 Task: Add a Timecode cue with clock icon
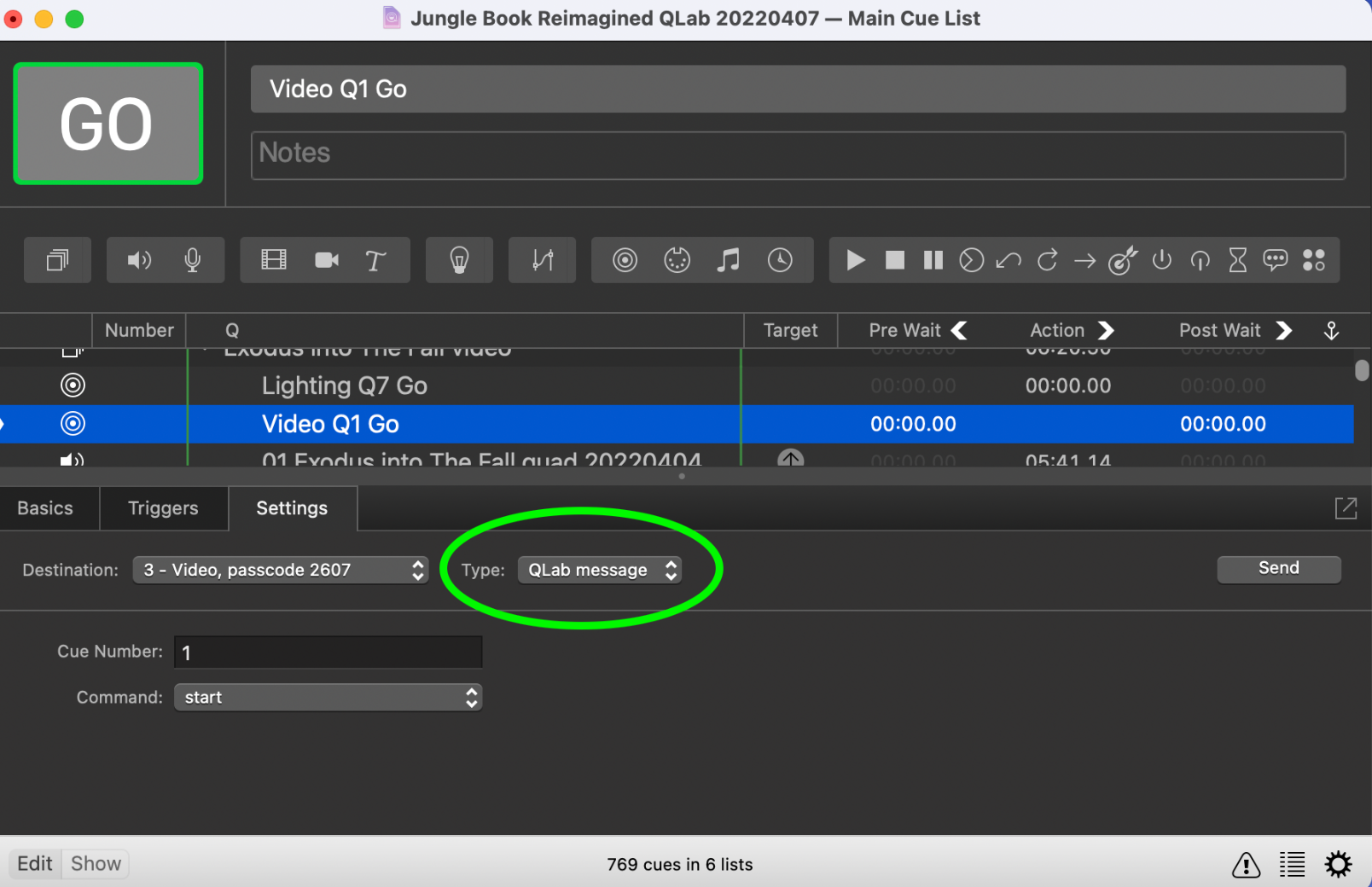point(780,260)
